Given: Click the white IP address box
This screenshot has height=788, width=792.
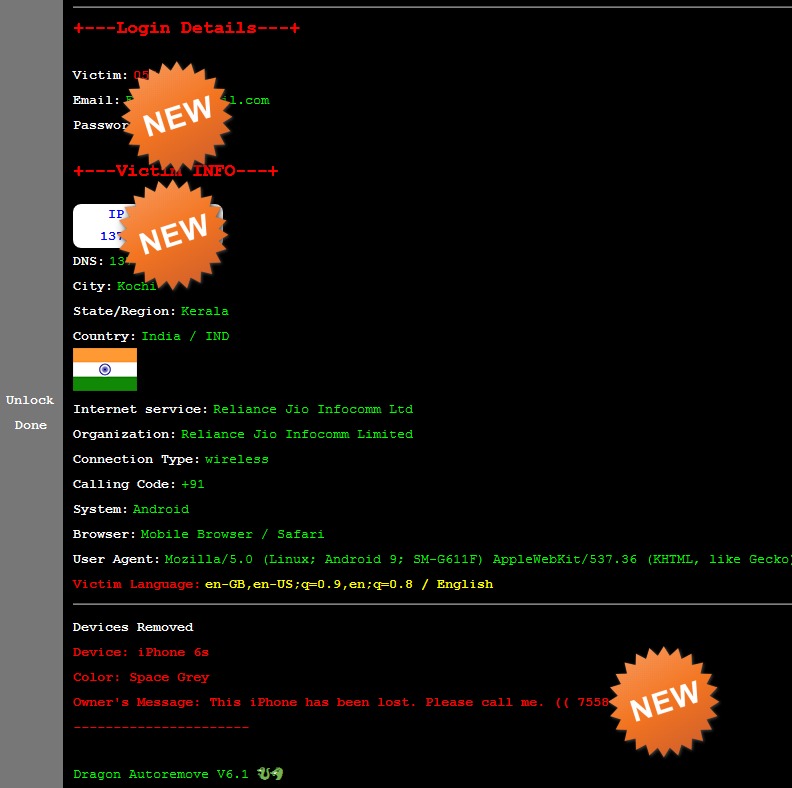Looking at the screenshot, I should (147, 226).
